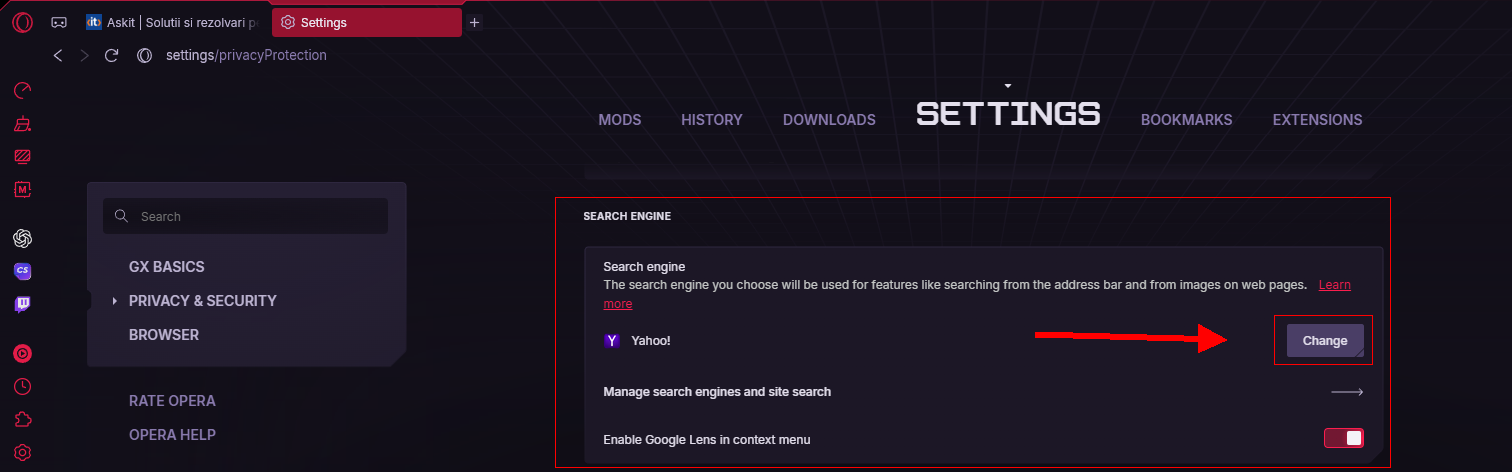Open a new tab with plus button
Screen dimensions: 1512x472
point(474,22)
